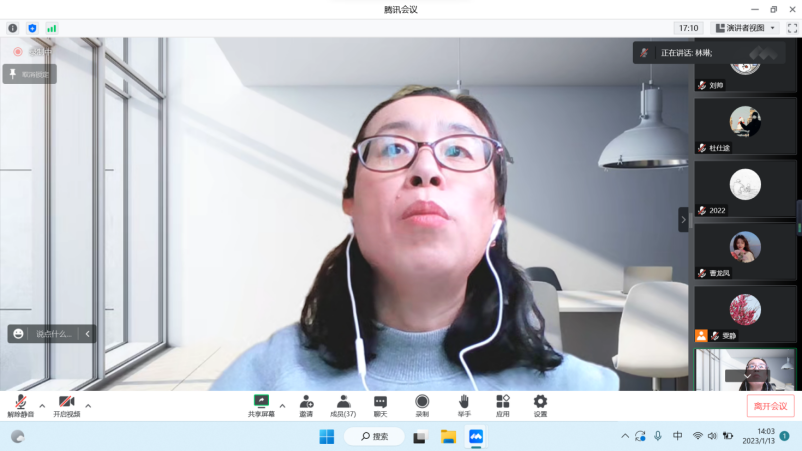Unmute the microphone (解除静音)
Screen dimensions: 802x451
click(20, 405)
